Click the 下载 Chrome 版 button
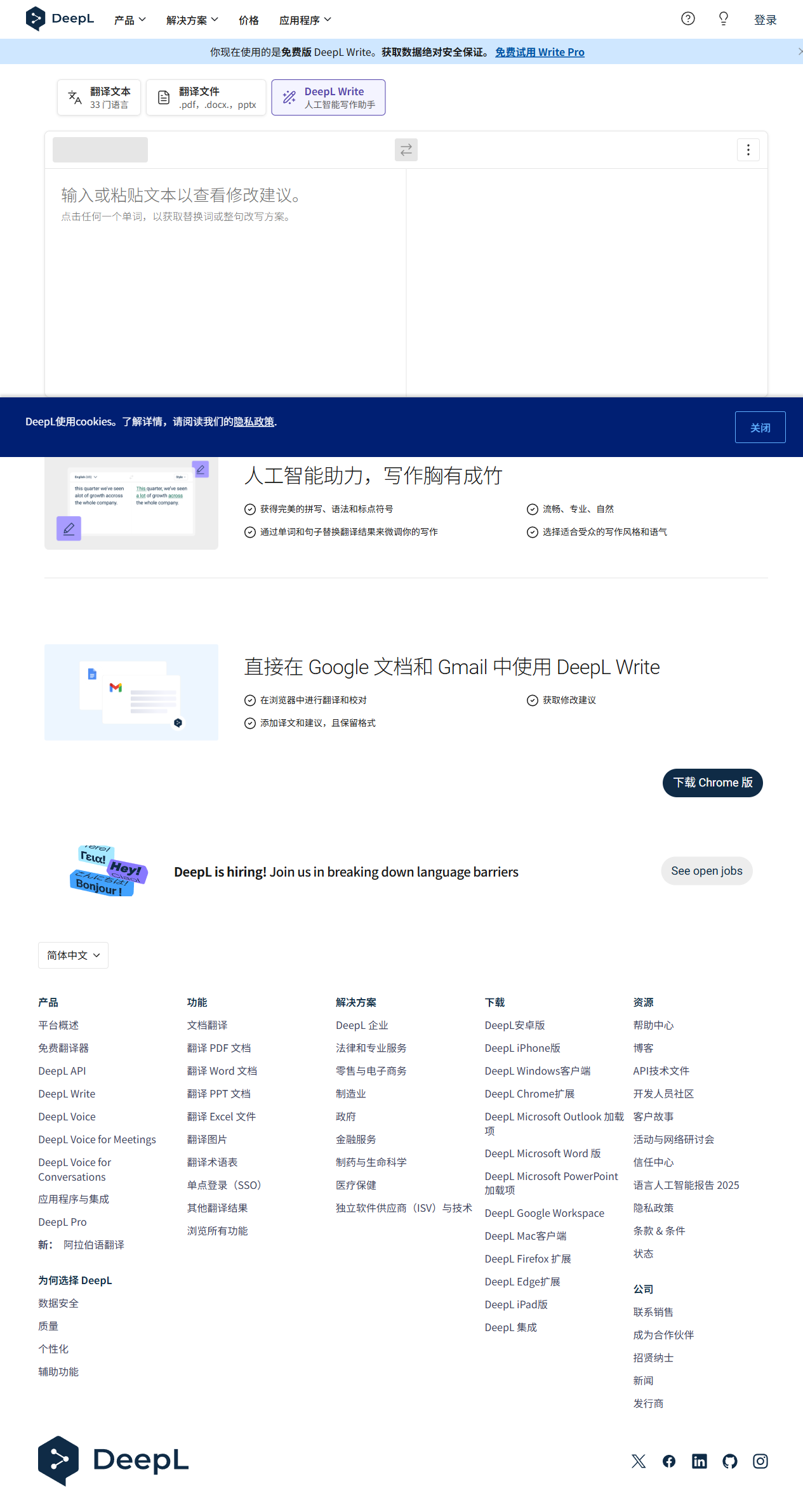Viewport: 803px width, 1512px height. click(x=712, y=783)
